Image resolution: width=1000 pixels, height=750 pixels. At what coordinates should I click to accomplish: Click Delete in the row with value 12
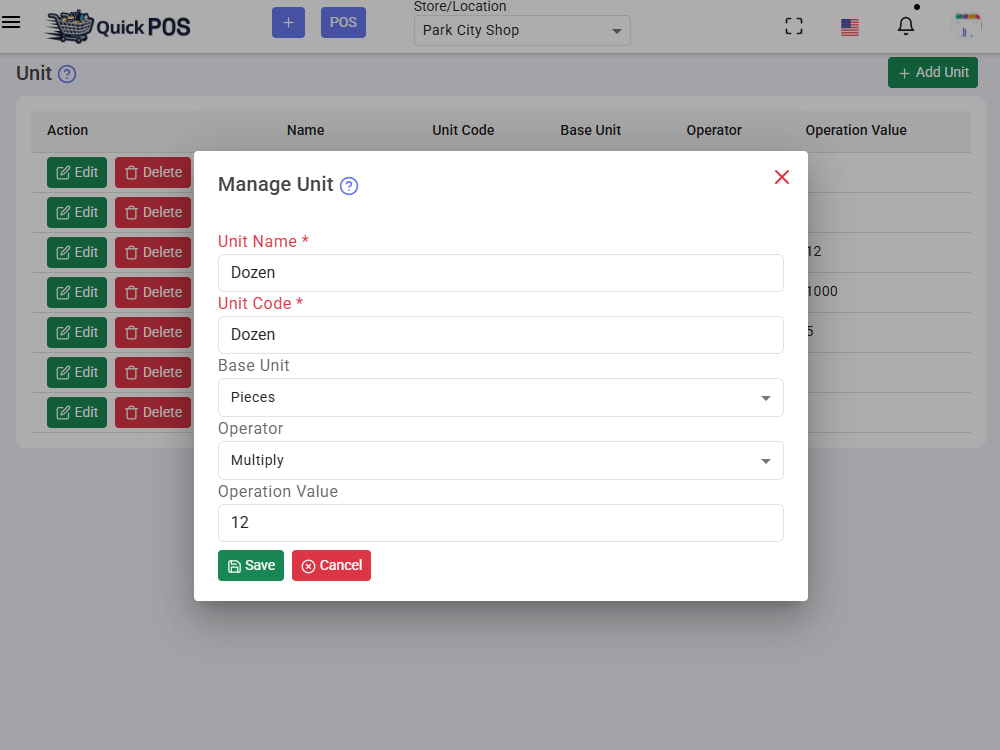click(153, 253)
